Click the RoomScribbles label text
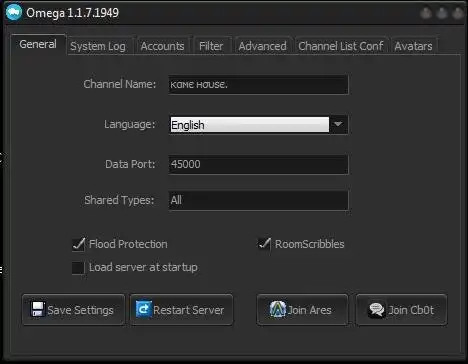Image resolution: width=468 pixels, height=364 pixels. [310, 244]
